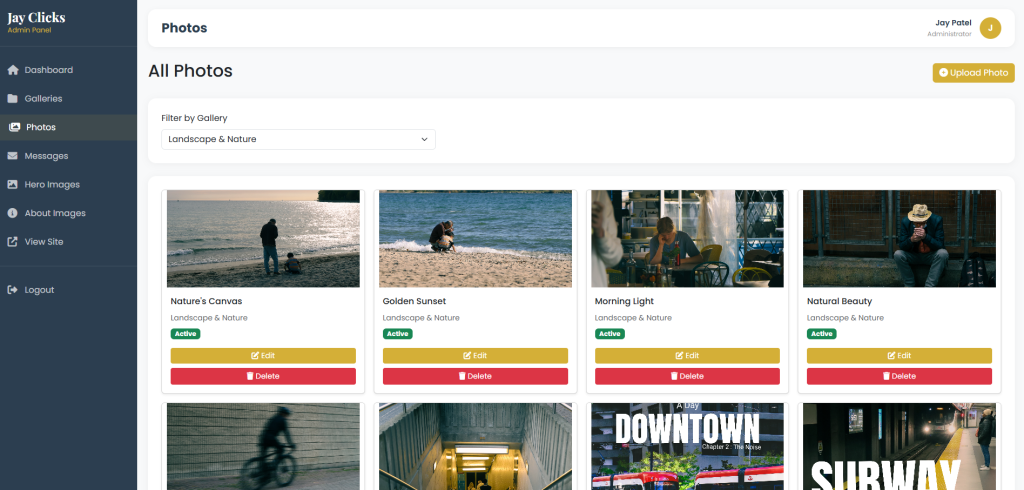Go to Messages in the sidebar menu
Screen dimensions: 1024x490
pos(46,156)
